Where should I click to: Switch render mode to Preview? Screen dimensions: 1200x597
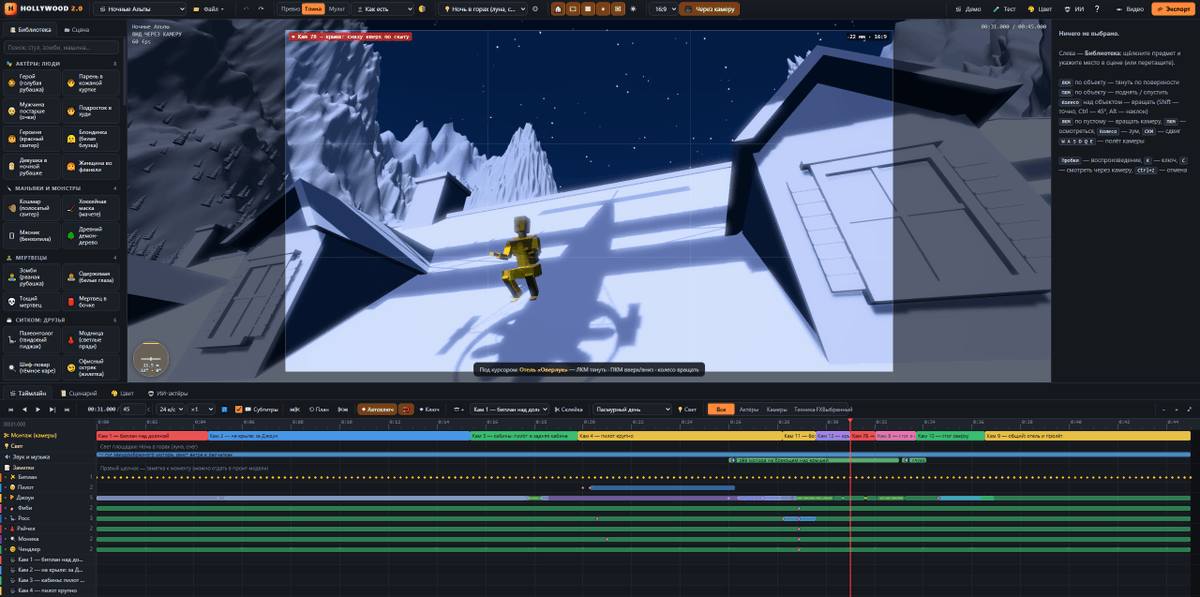[x=290, y=9]
